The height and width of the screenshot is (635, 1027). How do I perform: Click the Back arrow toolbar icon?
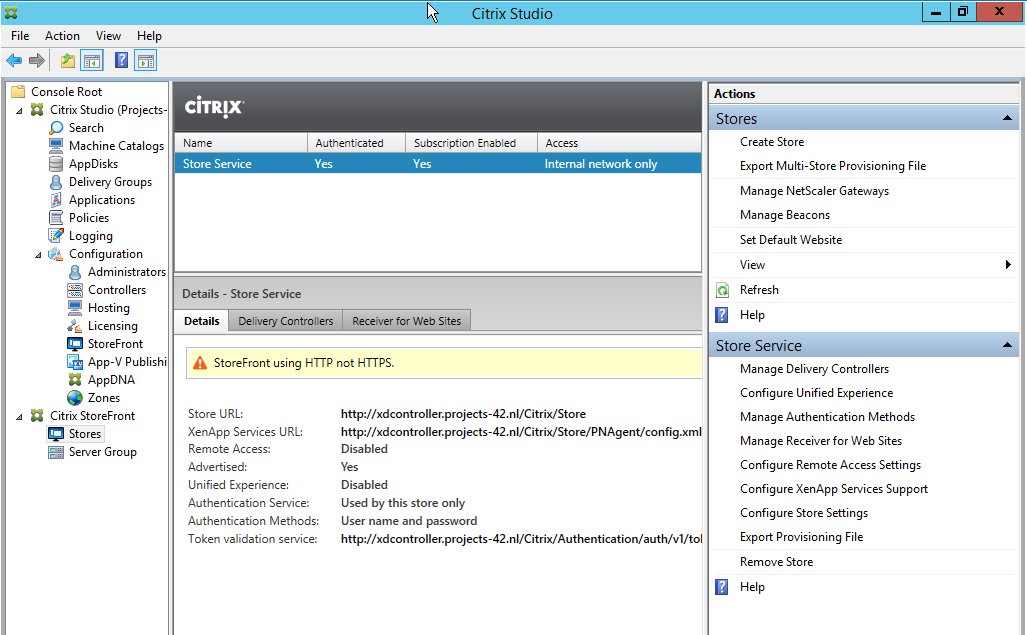[x=14, y=61]
